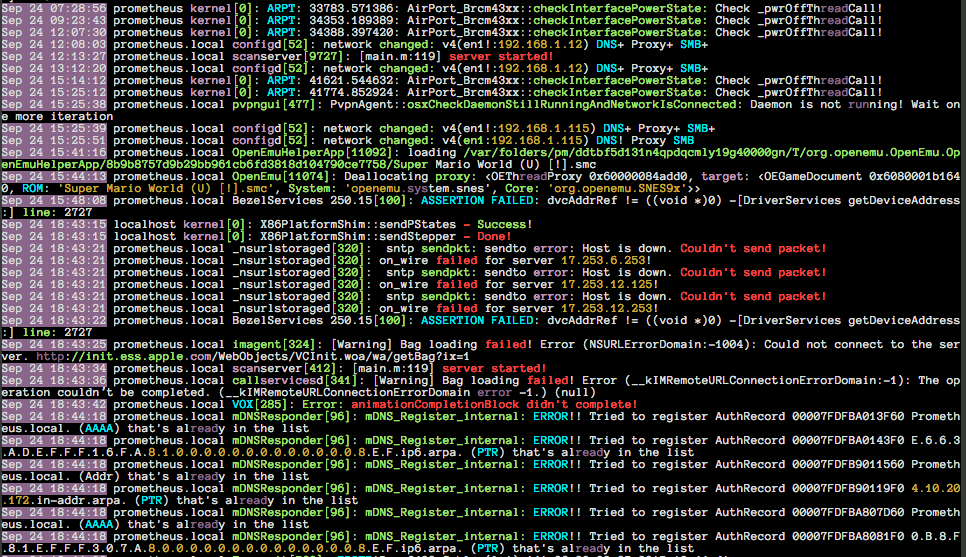
Task: Select the red 'Success!' word
Action: (x=505, y=225)
